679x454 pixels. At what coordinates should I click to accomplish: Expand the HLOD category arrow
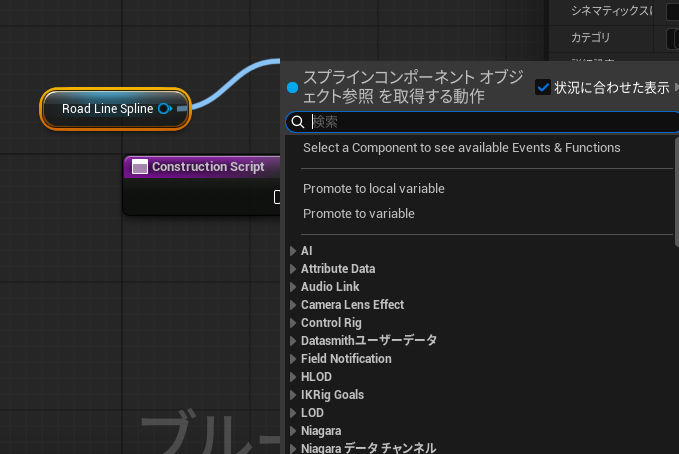point(293,377)
